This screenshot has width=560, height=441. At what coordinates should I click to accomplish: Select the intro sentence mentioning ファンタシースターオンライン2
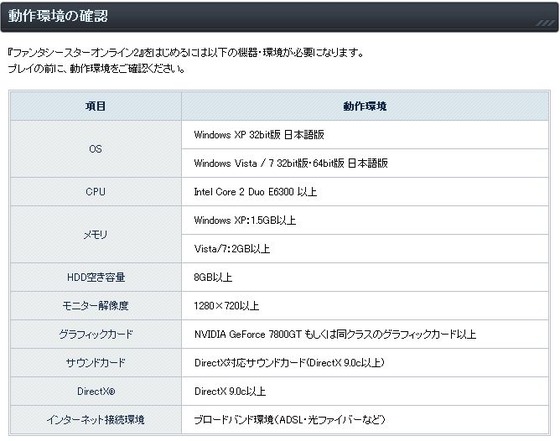[x=186, y=53]
